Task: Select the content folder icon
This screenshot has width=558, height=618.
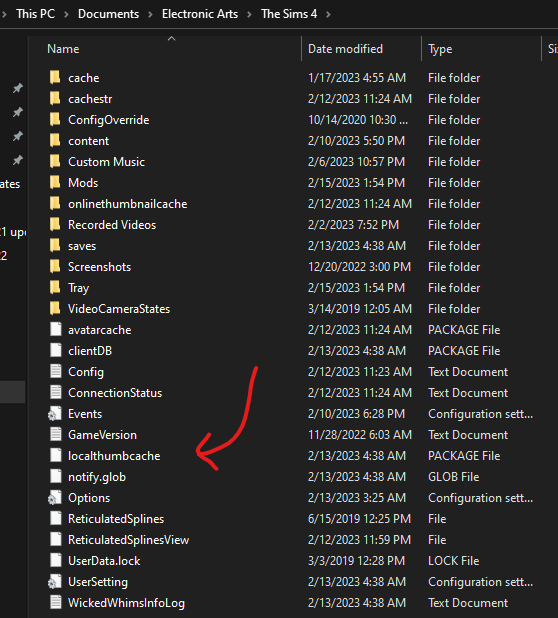Action: (55, 140)
